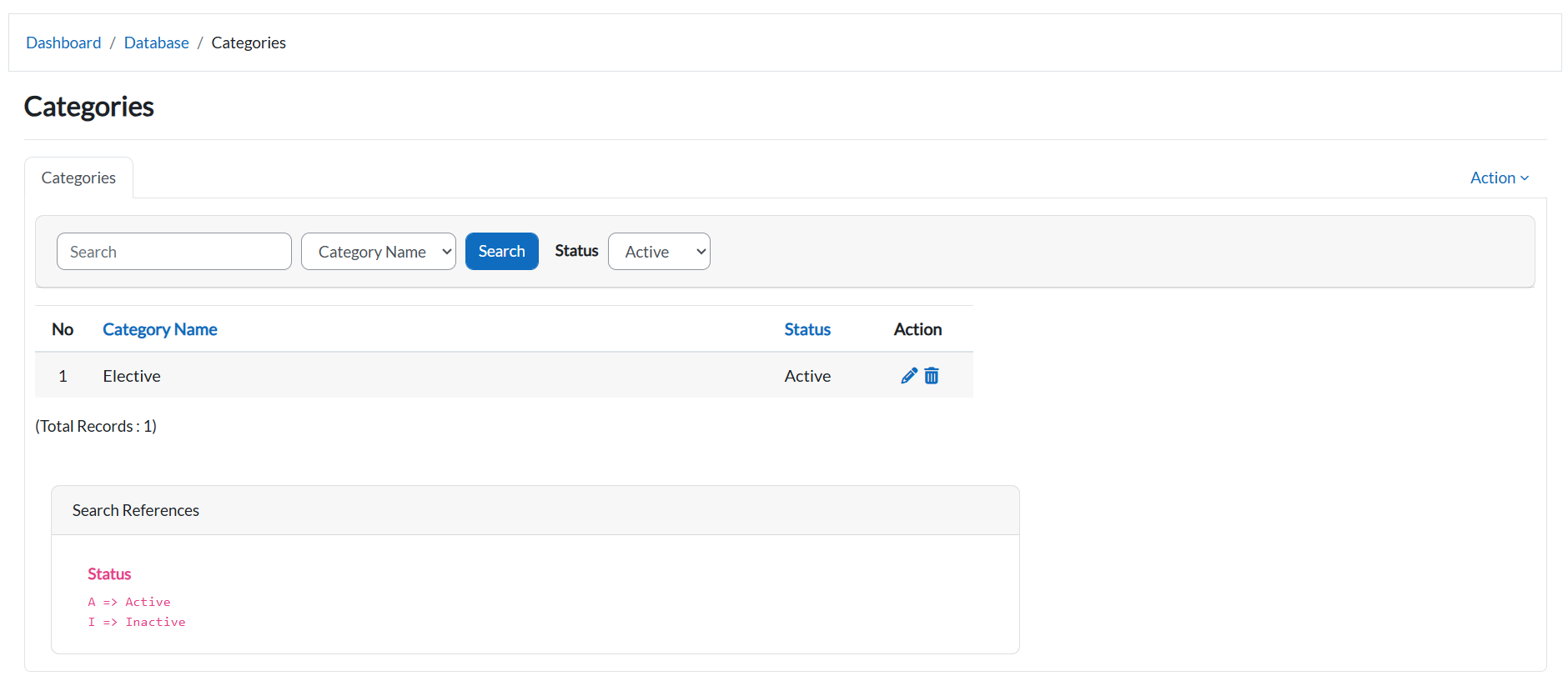Select the Elective category name cell
This screenshot has height=681, width=1568.
point(132,376)
